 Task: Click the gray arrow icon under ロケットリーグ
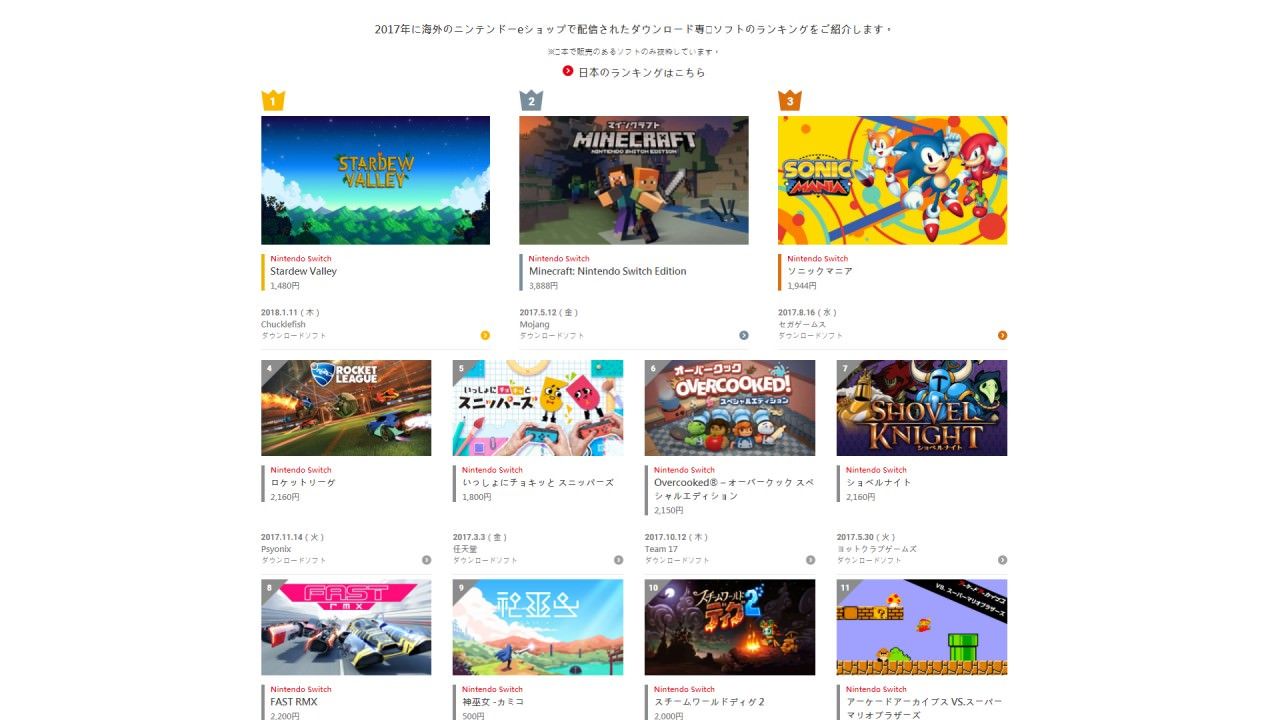(x=426, y=560)
